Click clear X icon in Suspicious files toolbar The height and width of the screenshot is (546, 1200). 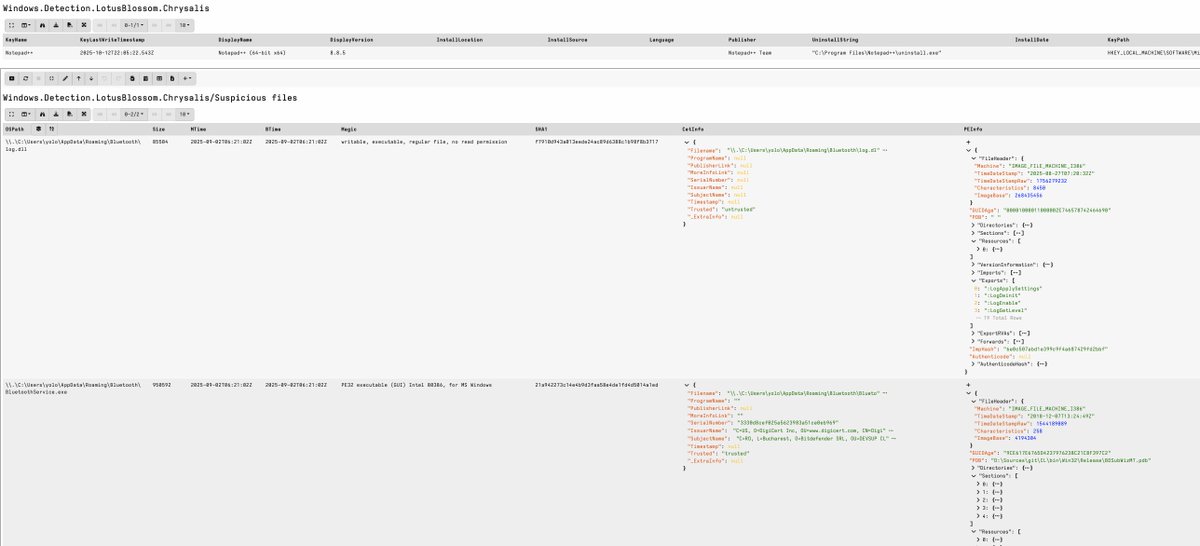click(x=84, y=114)
